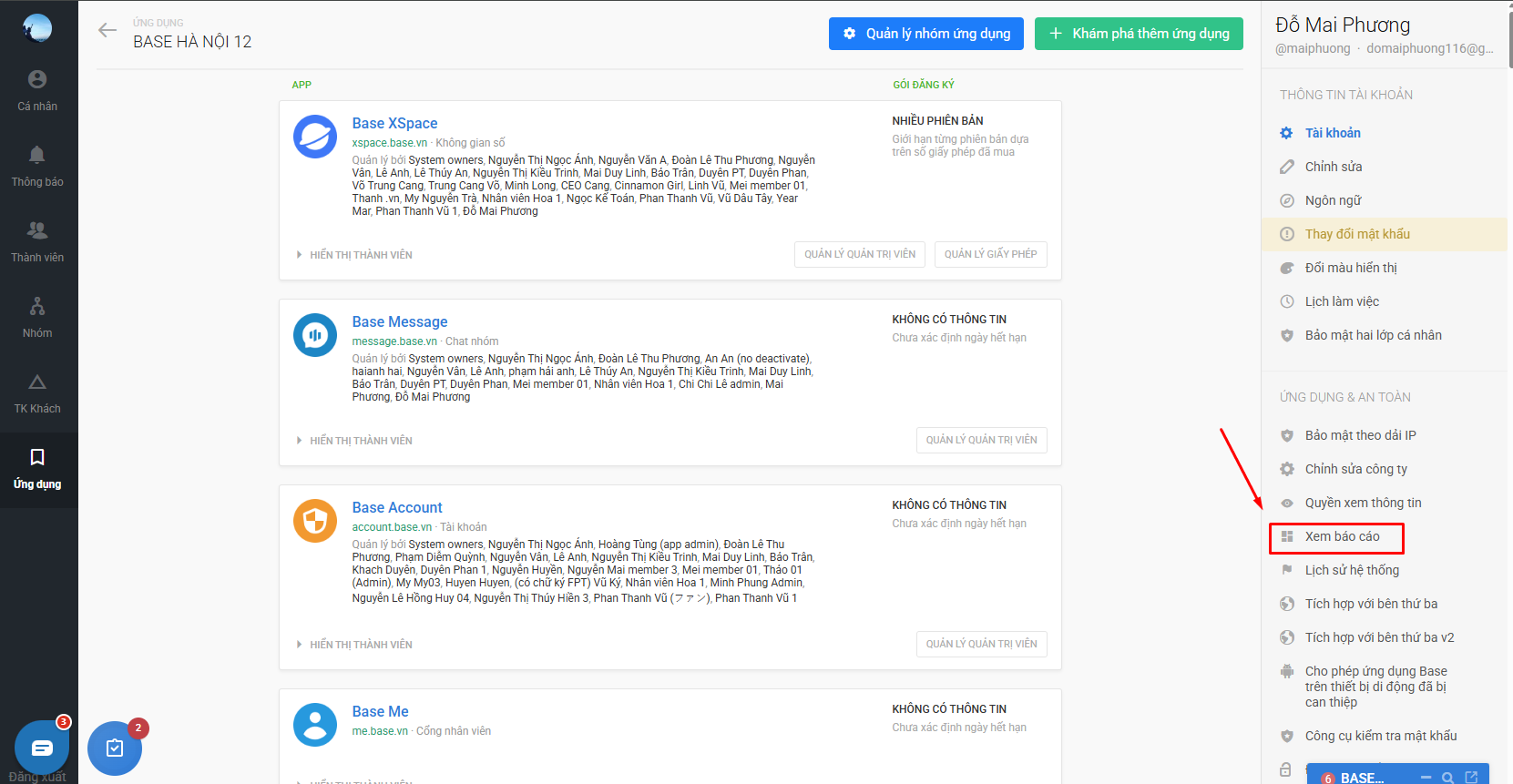Go back using the left arrow

pyautogui.click(x=107, y=30)
